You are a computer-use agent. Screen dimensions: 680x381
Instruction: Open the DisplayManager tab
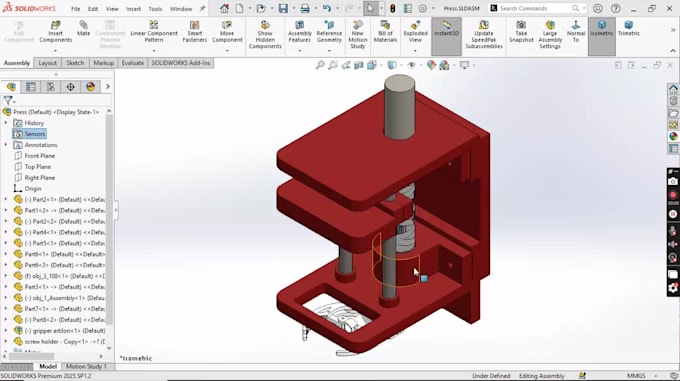(x=90, y=87)
